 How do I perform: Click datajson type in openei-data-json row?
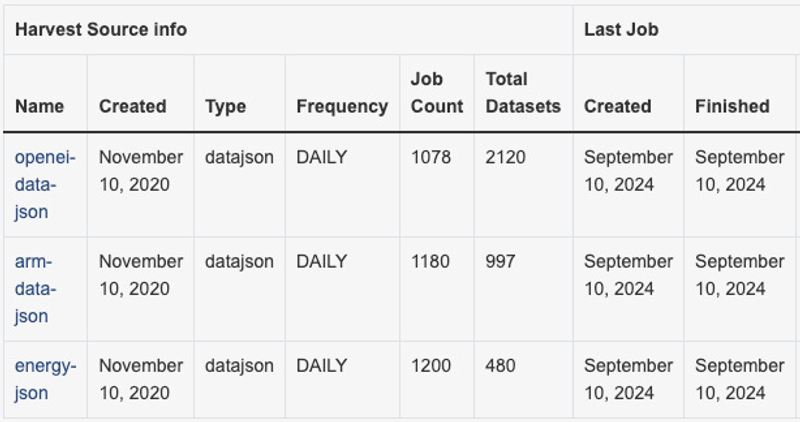(x=239, y=157)
